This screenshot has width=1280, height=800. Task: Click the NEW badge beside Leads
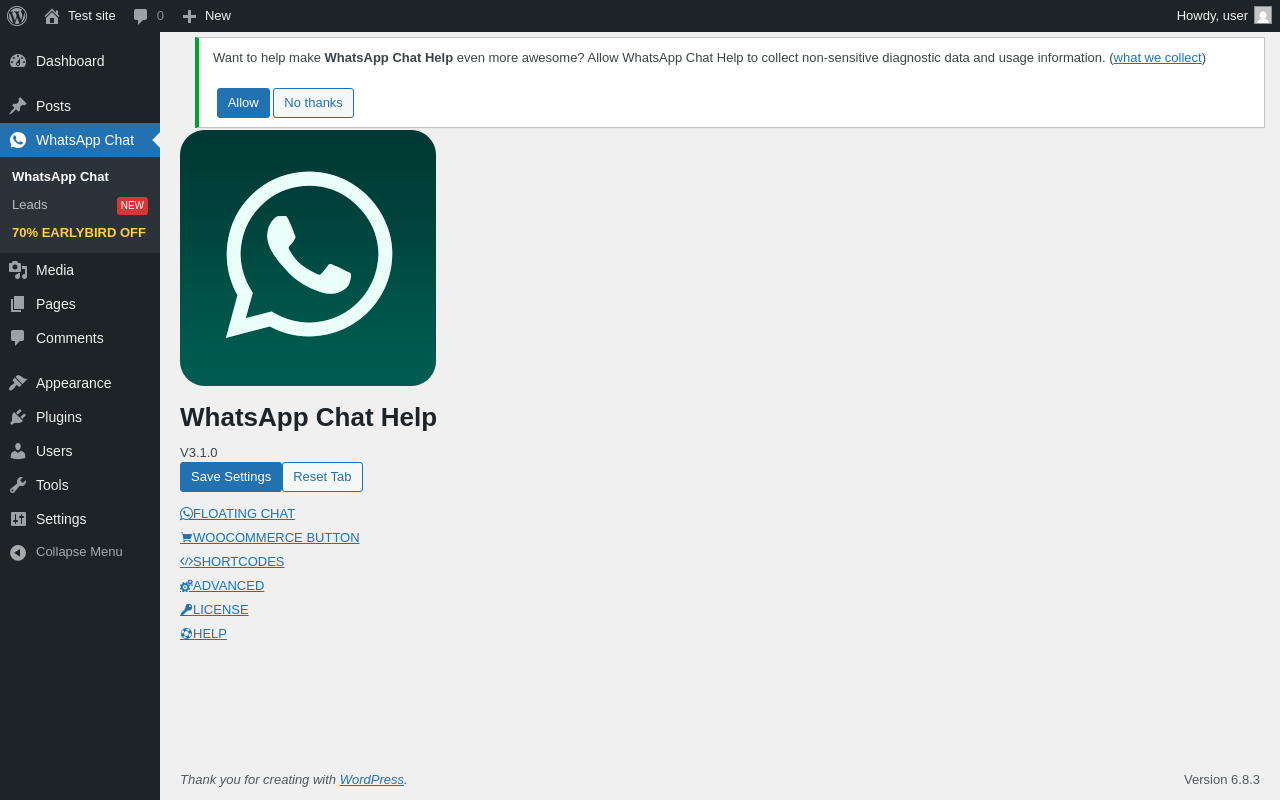coord(132,206)
